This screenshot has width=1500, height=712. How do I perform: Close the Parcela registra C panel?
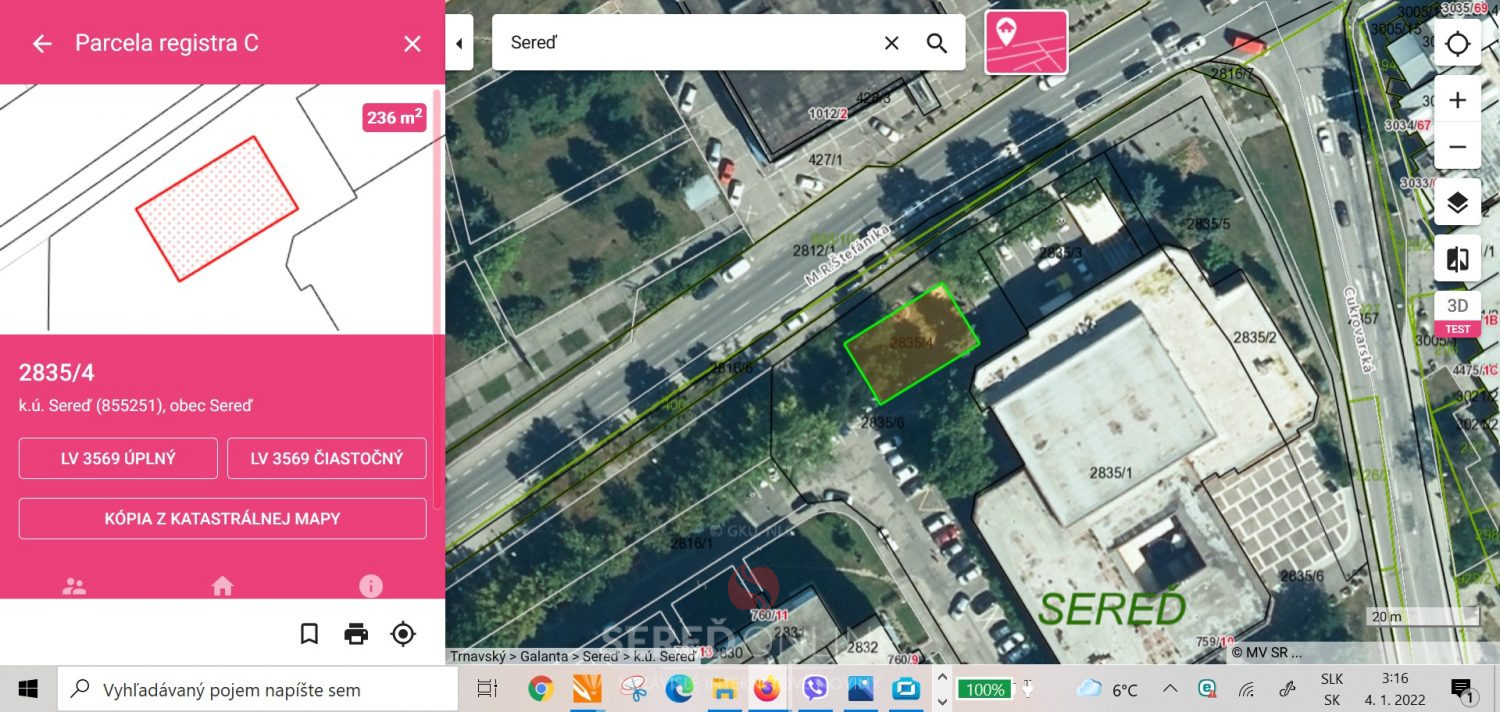click(412, 43)
